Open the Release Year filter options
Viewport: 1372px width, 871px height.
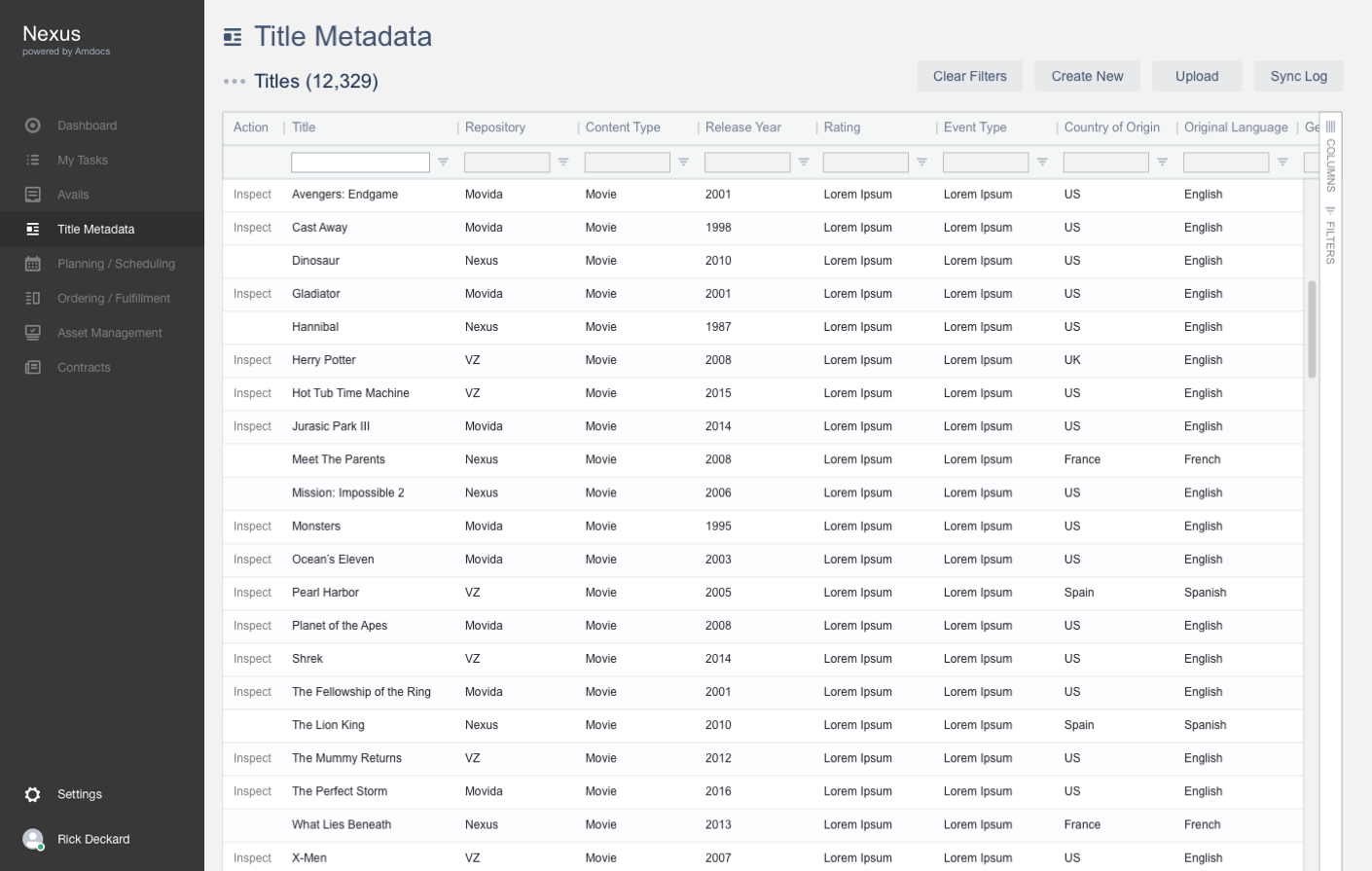click(x=804, y=163)
